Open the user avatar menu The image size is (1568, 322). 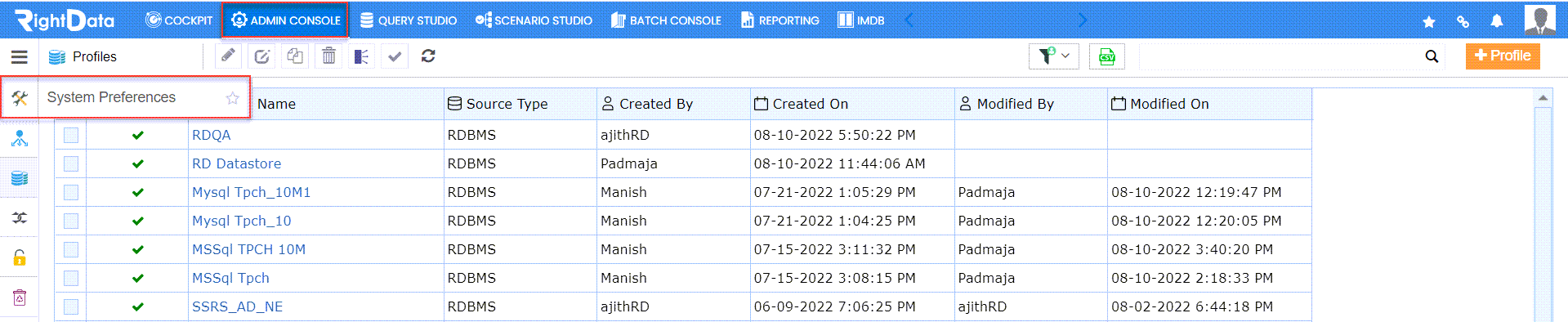(x=1540, y=20)
